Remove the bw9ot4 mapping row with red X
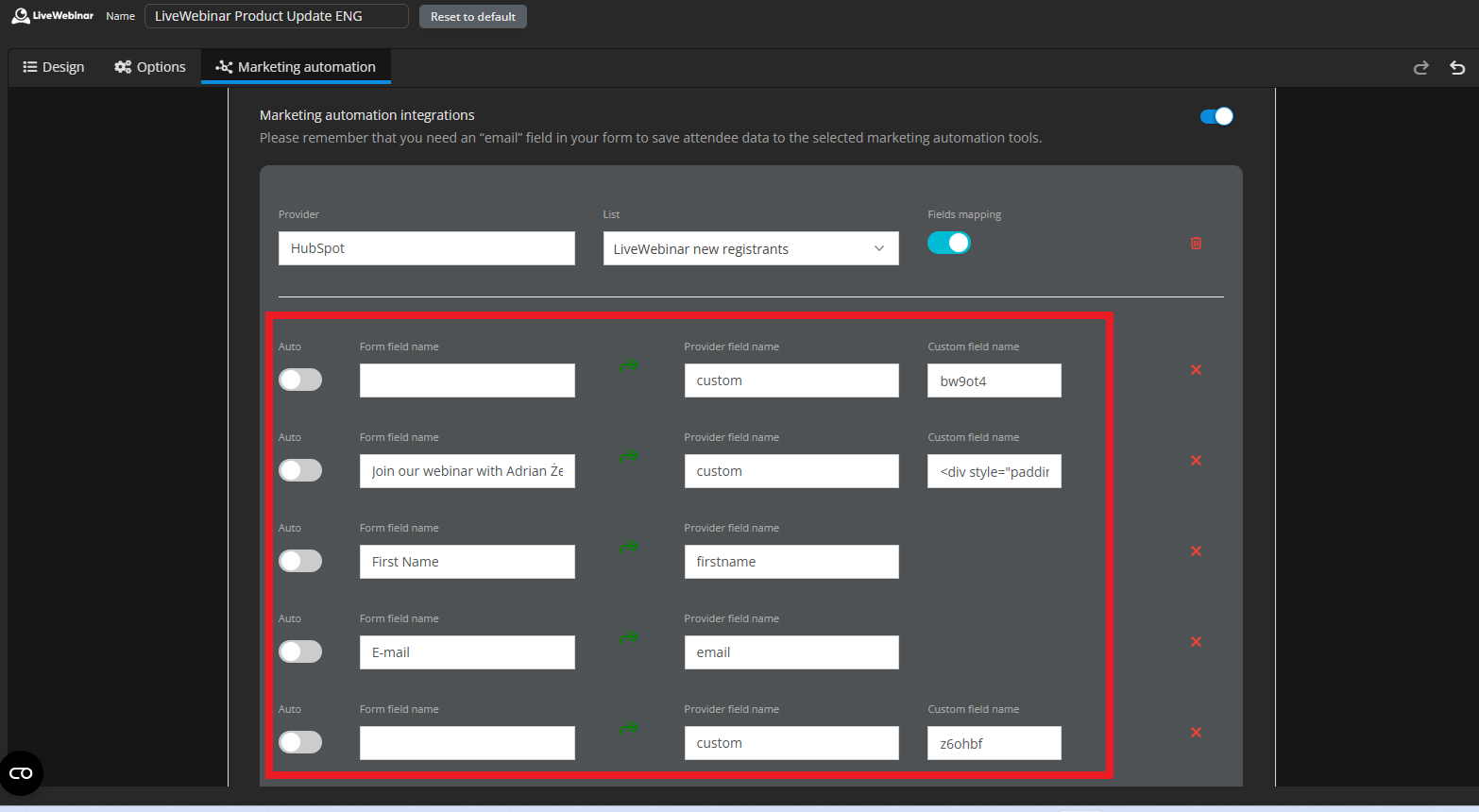 click(x=1196, y=370)
